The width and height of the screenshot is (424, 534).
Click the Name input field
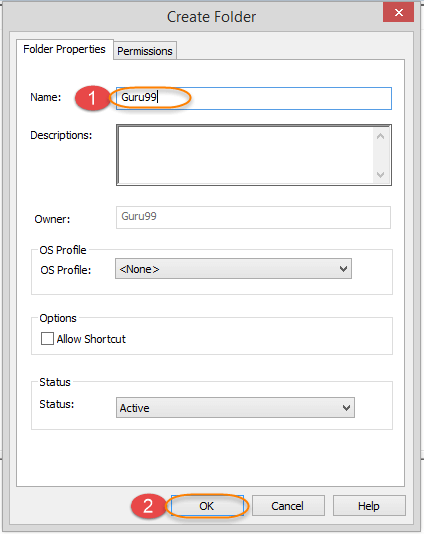[254, 98]
